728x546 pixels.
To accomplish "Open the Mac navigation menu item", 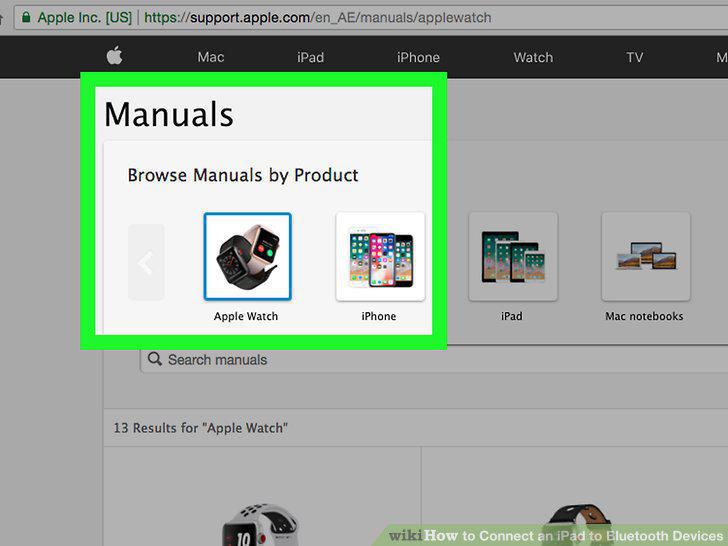I will pos(211,57).
